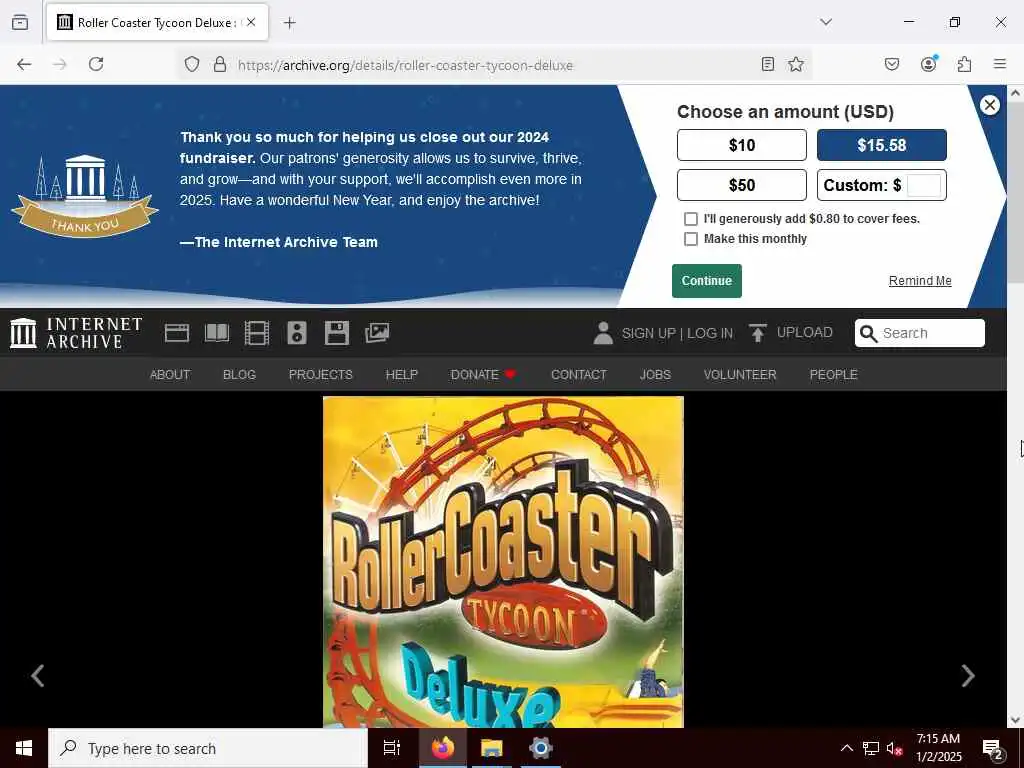Open the Pocket save icon

[x=891, y=64]
